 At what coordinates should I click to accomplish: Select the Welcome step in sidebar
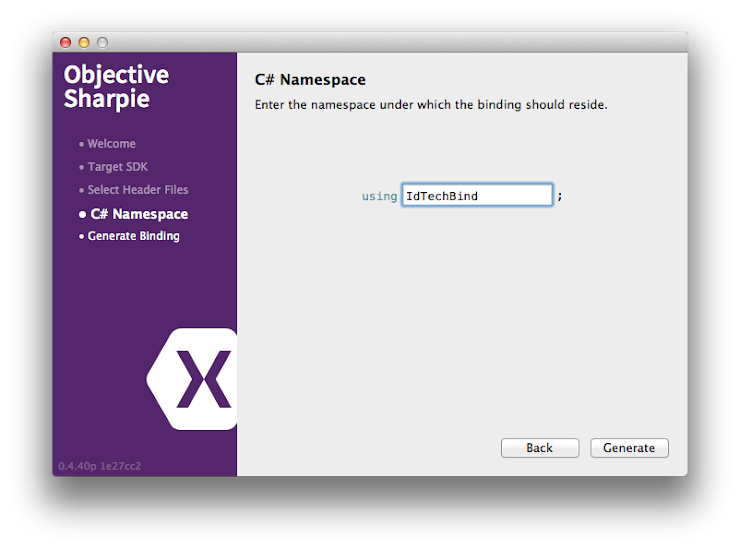pos(111,144)
